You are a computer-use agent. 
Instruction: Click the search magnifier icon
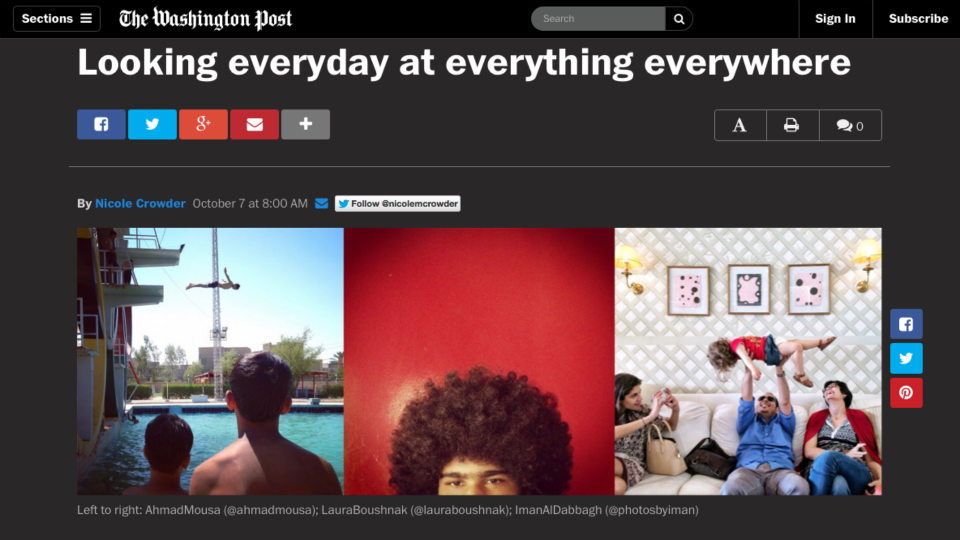point(679,19)
